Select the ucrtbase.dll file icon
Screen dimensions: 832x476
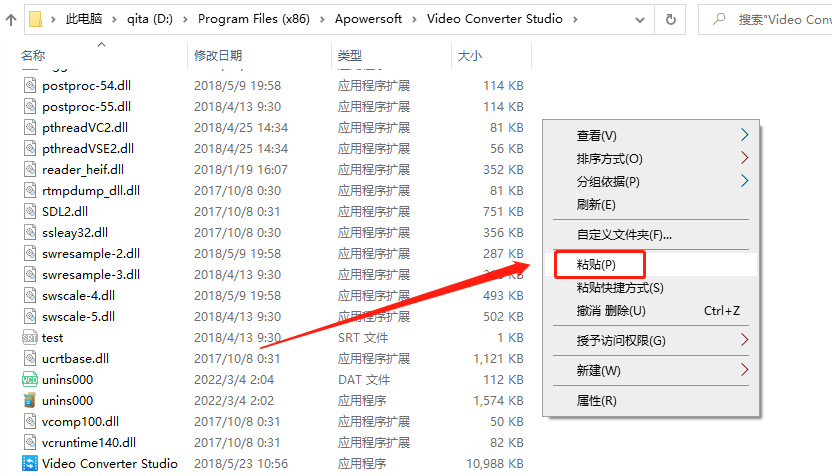pos(30,358)
